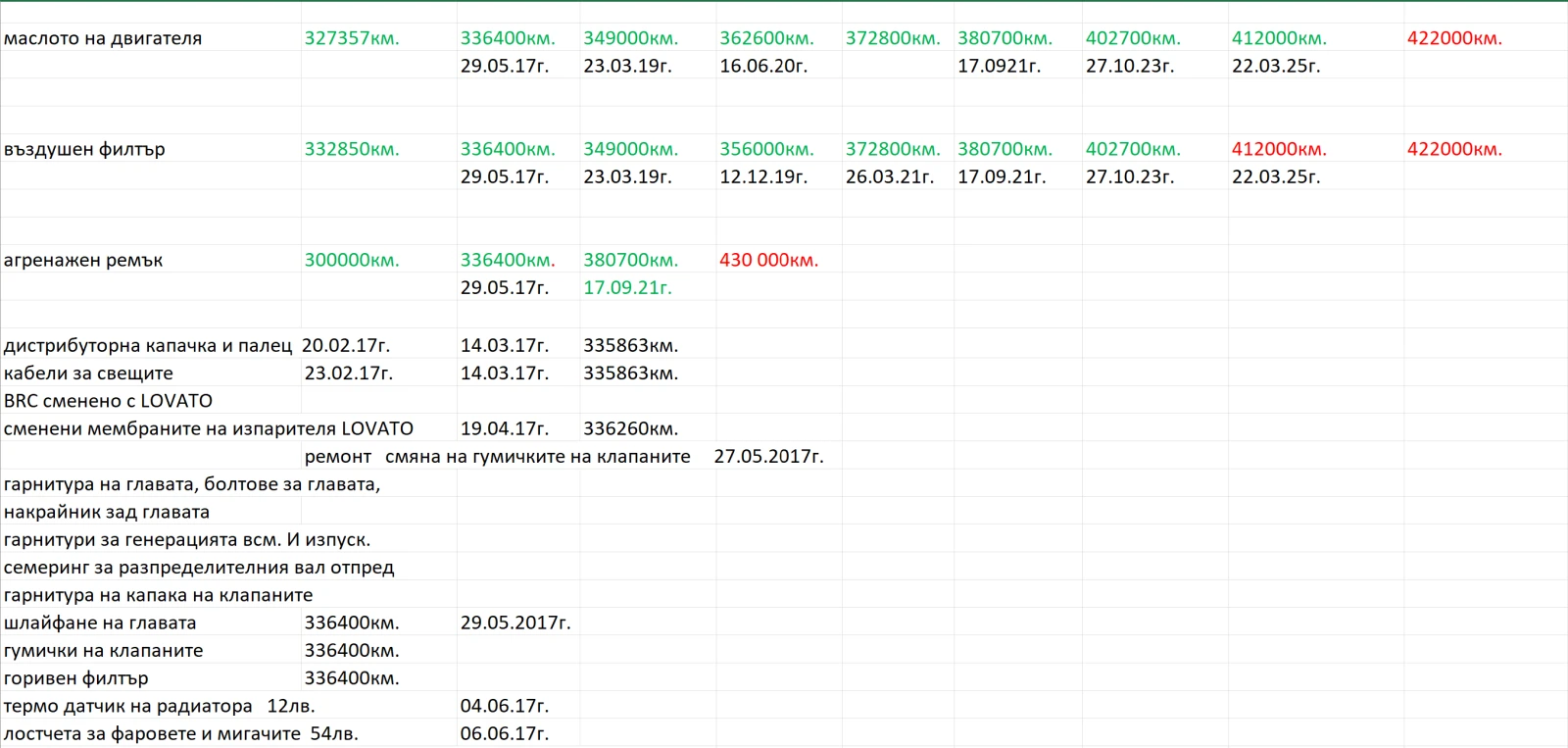Click the 'въздушен филтър' label cell
Screen dimensions: 1568x748
(84, 149)
